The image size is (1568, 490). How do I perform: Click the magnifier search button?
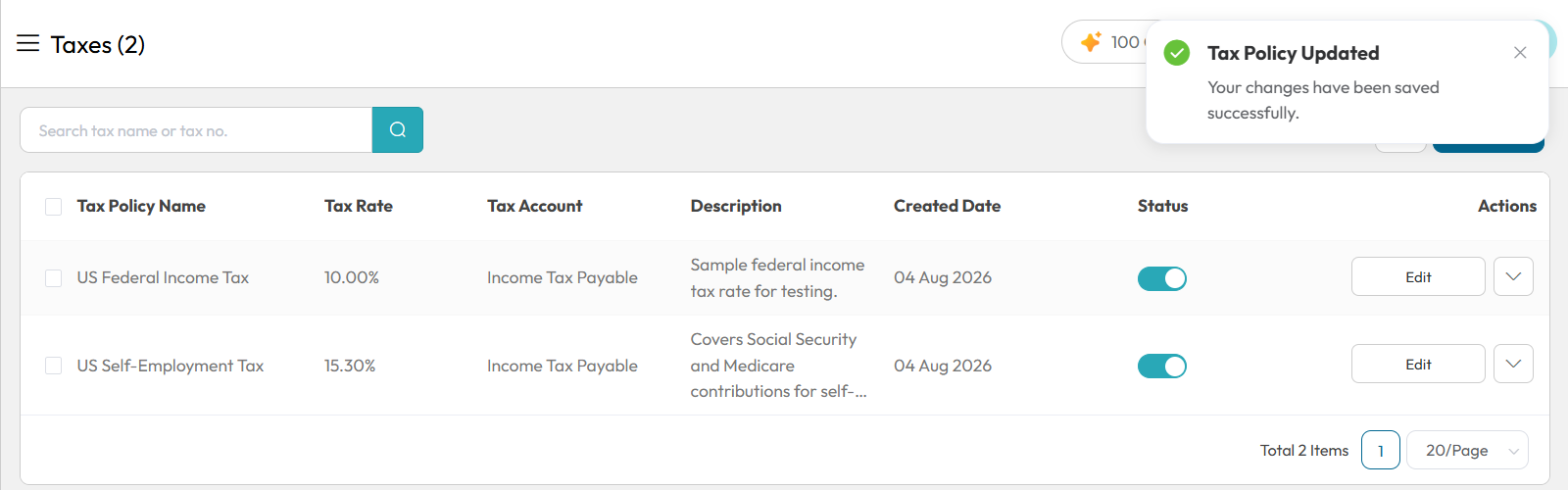tap(398, 129)
